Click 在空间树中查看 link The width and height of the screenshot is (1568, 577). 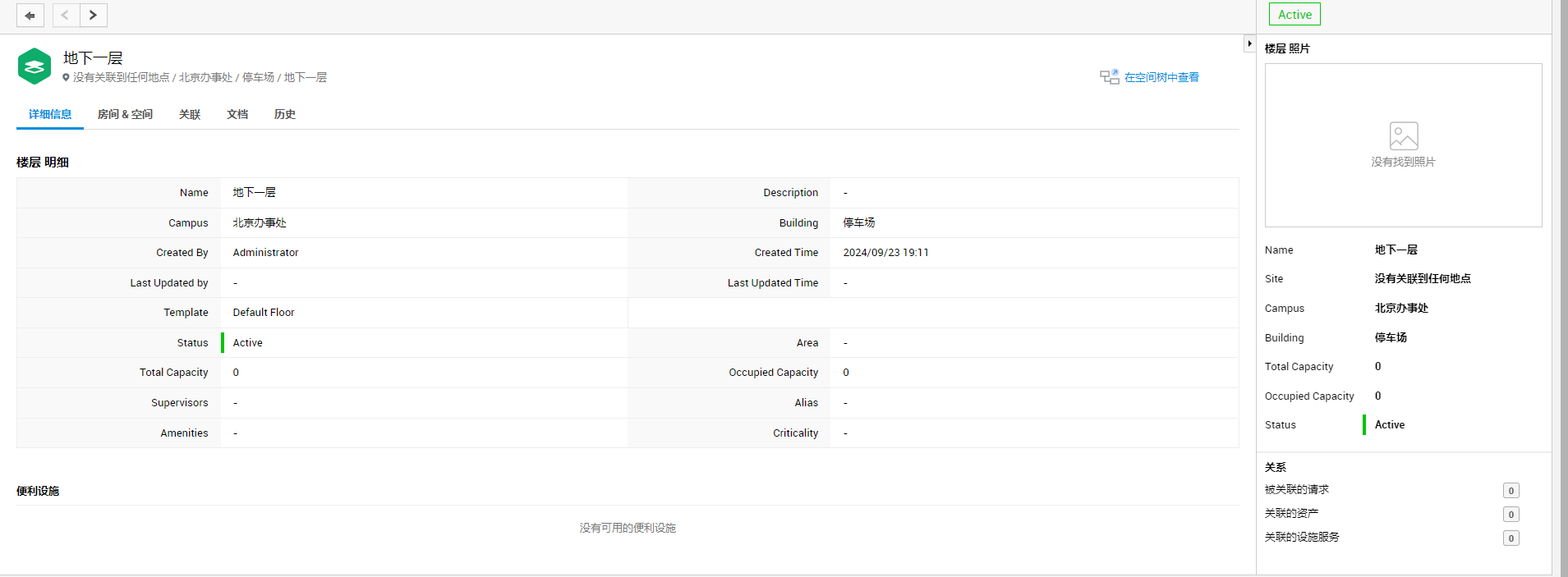[1161, 77]
